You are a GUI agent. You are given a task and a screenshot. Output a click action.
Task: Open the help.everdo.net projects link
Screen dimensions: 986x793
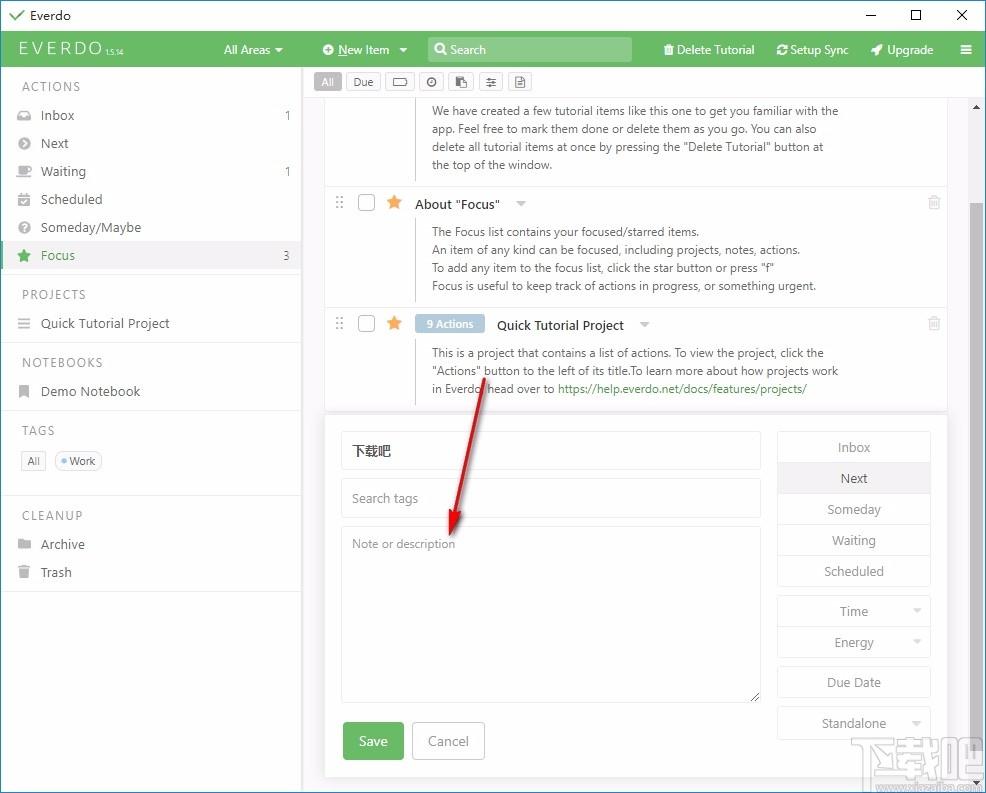pyautogui.click(x=682, y=389)
